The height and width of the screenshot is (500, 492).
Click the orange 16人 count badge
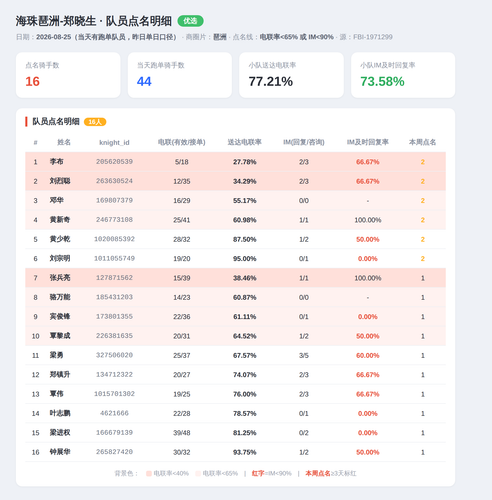coord(95,122)
